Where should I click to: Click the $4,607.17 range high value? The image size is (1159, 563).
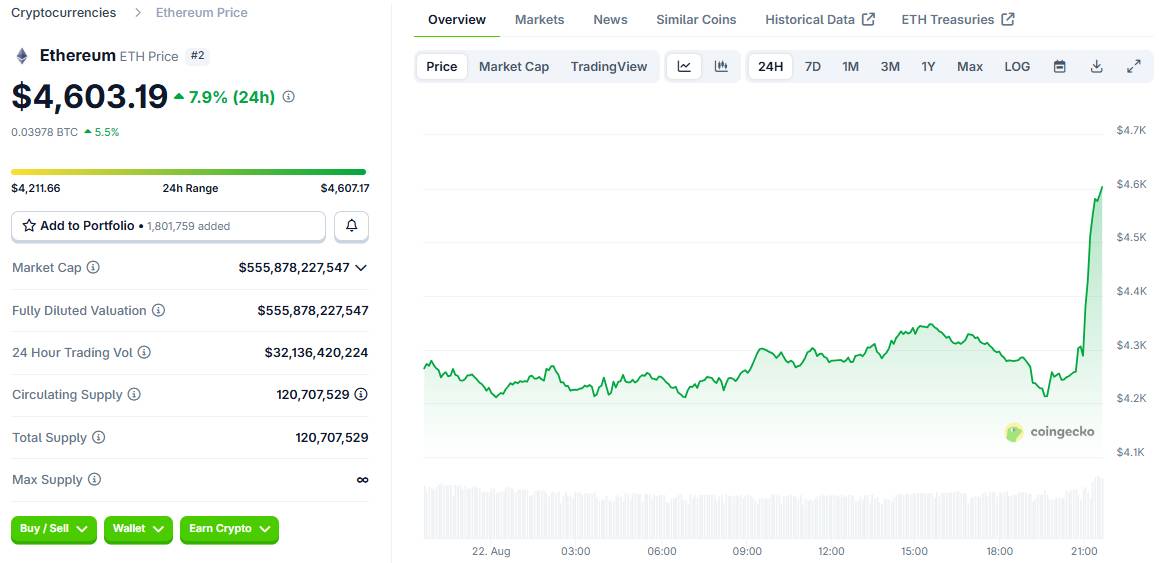(344, 188)
